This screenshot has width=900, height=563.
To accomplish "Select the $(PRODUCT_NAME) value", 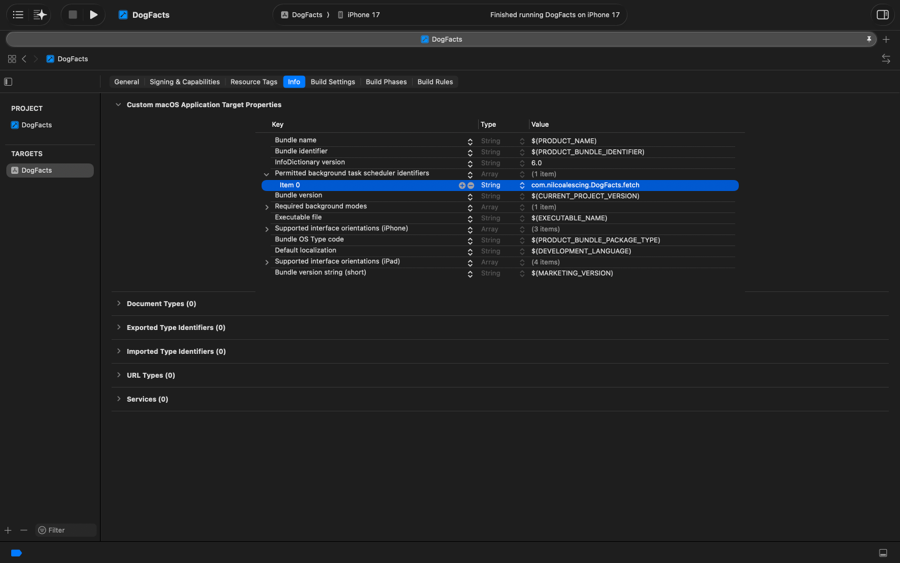I will pos(564,141).
